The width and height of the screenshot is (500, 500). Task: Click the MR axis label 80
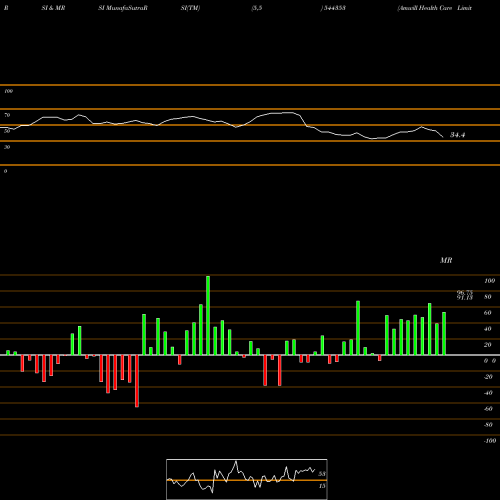coord(488,297)
